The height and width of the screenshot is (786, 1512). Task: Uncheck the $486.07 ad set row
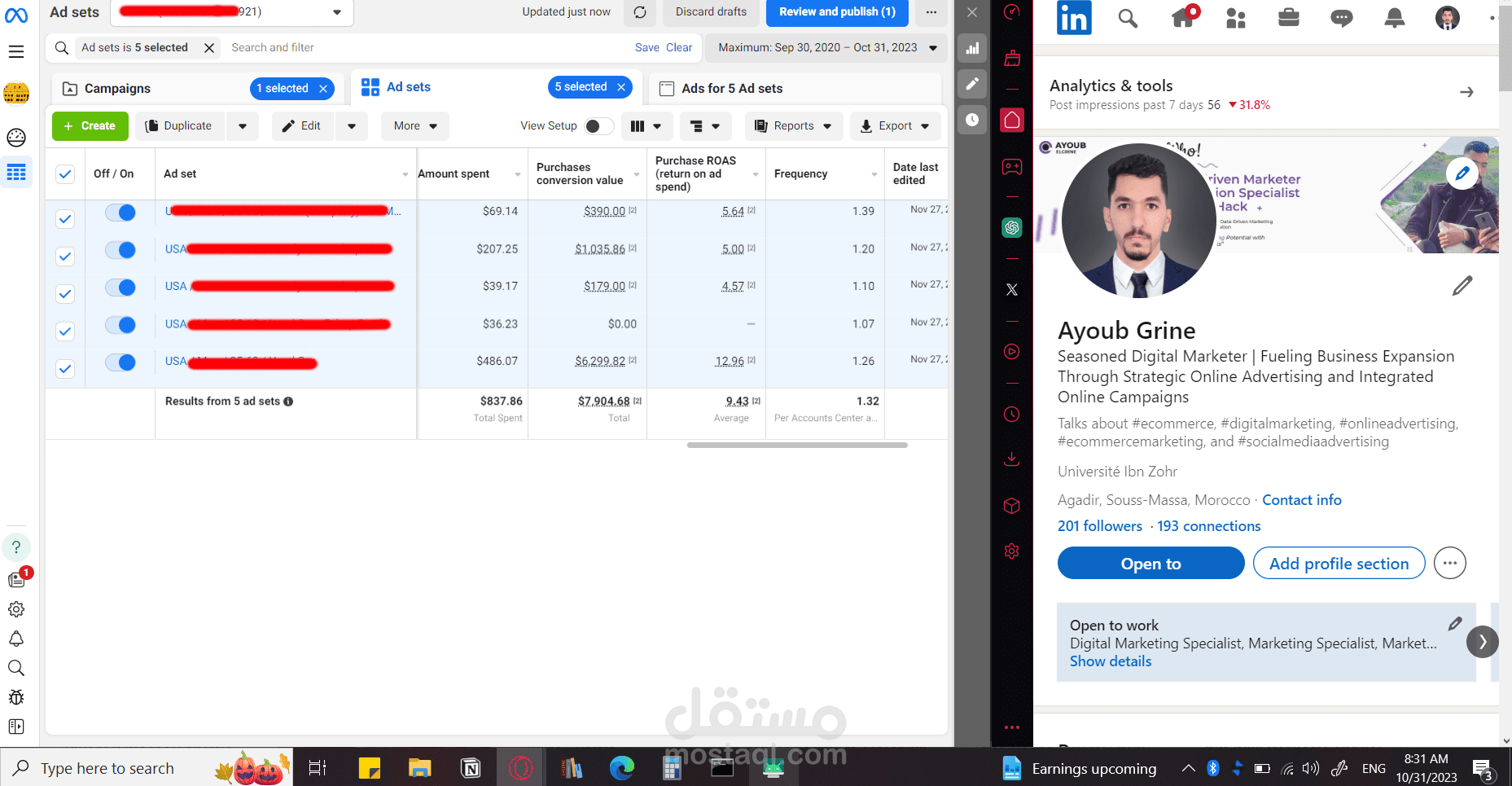[65, 368]
